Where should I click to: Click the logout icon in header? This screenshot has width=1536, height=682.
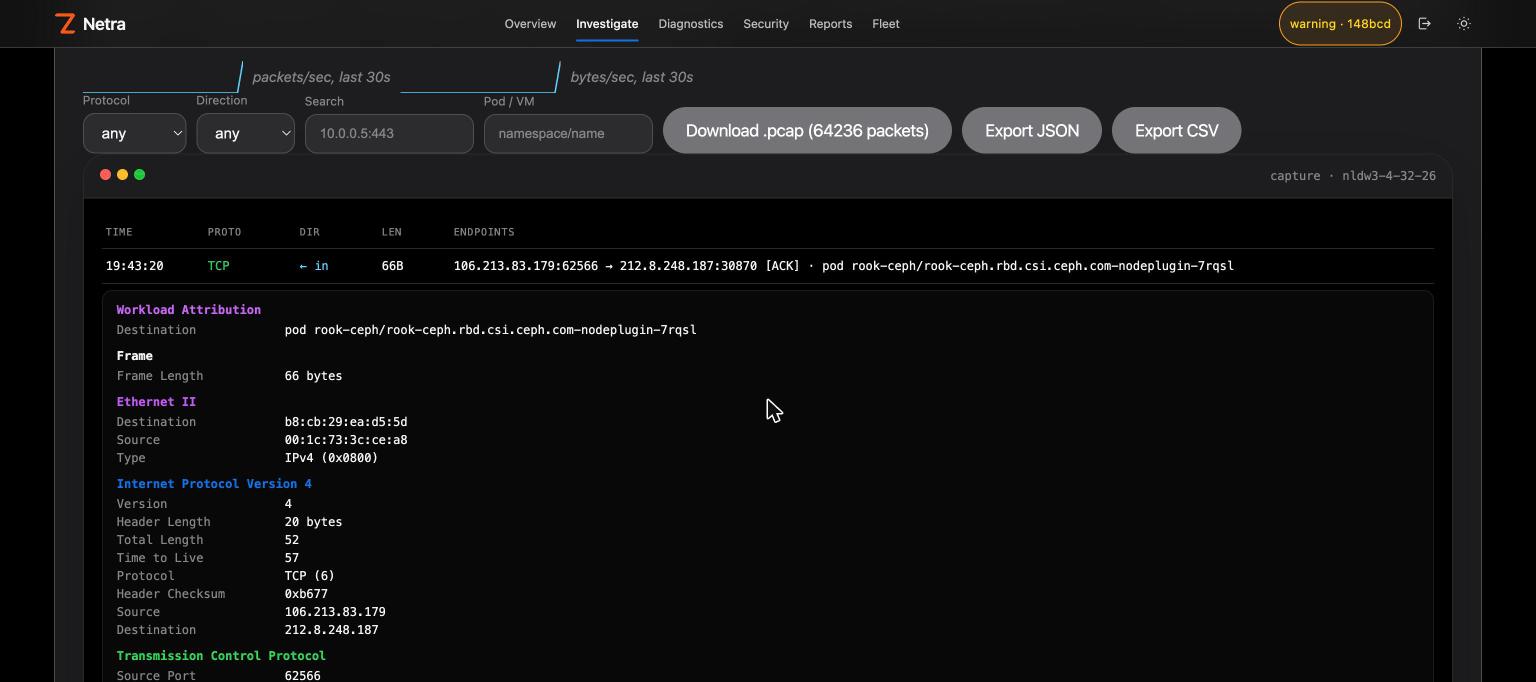click(x=1425, y=24)
